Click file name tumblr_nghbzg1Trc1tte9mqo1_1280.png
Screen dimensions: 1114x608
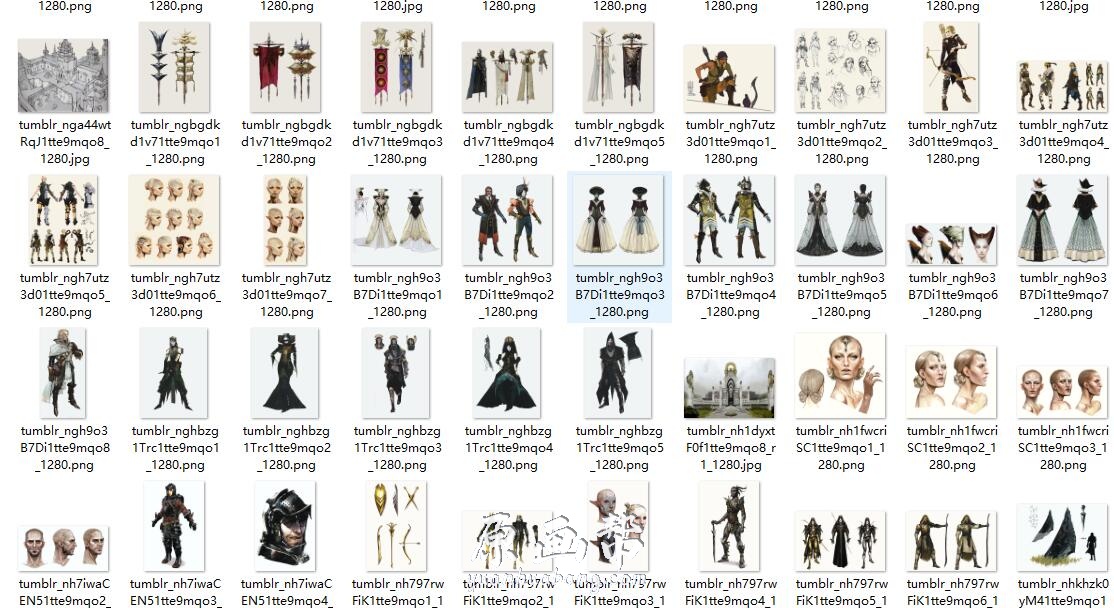[175, 447]
